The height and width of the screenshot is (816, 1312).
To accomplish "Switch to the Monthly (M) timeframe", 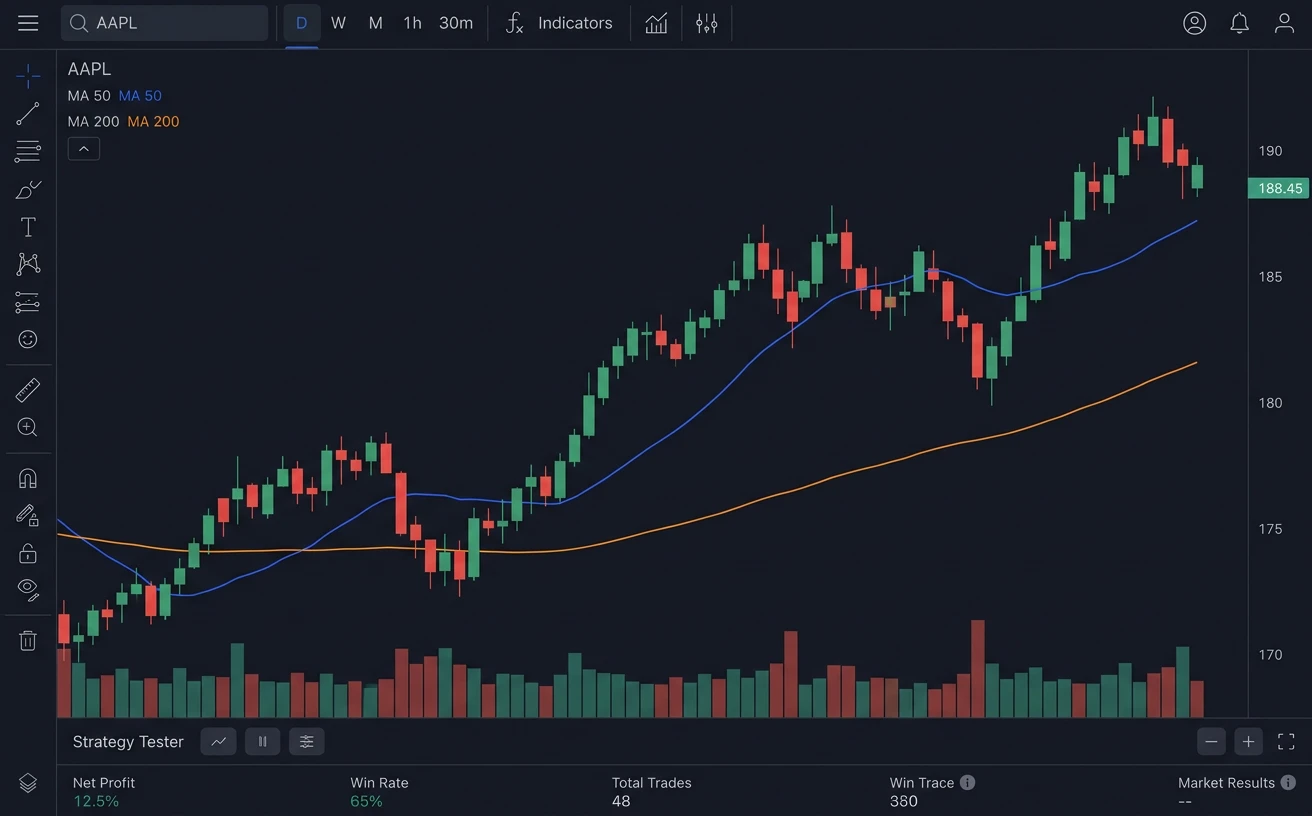I will [375, 23].
